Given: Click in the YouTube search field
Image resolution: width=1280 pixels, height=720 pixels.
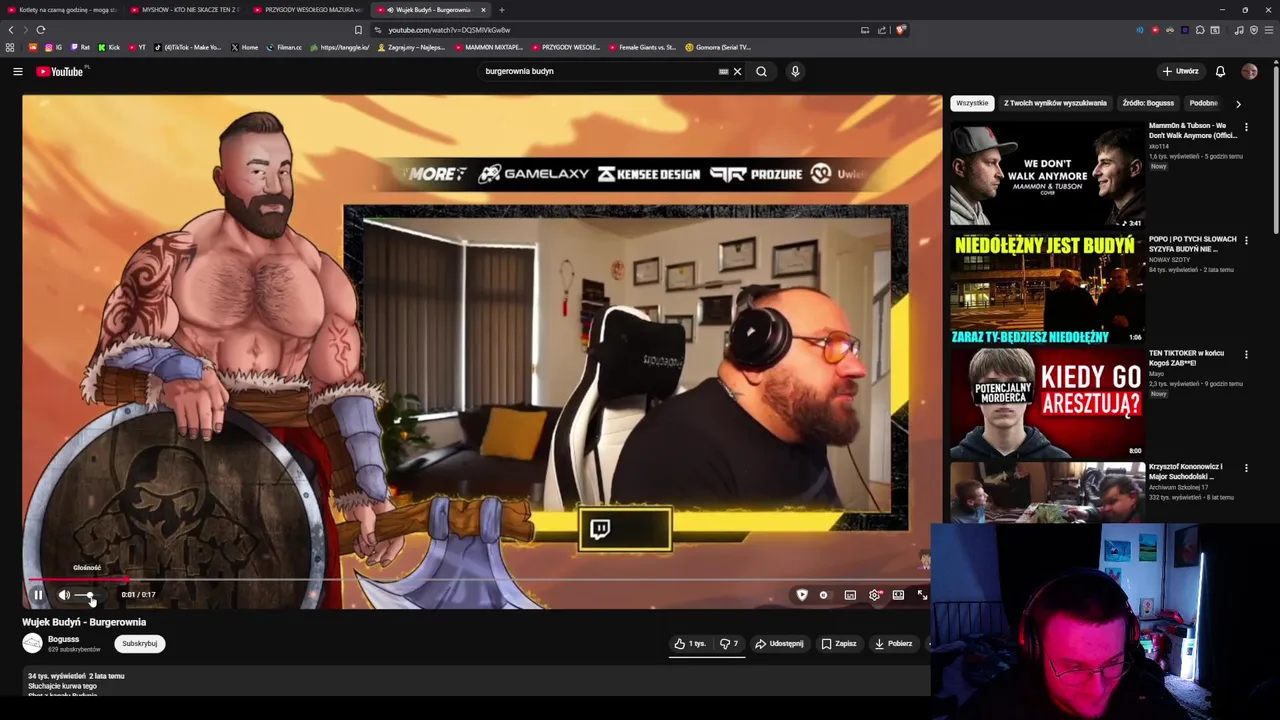Looking at the screenshot, I should tap(598, 71).
